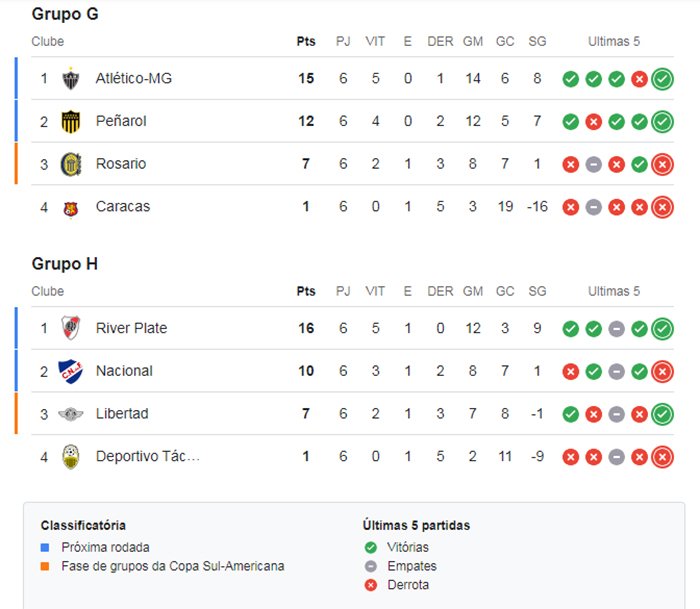Click the Grupo H heading
Viewport: 700px width, 609px height.
65,264
